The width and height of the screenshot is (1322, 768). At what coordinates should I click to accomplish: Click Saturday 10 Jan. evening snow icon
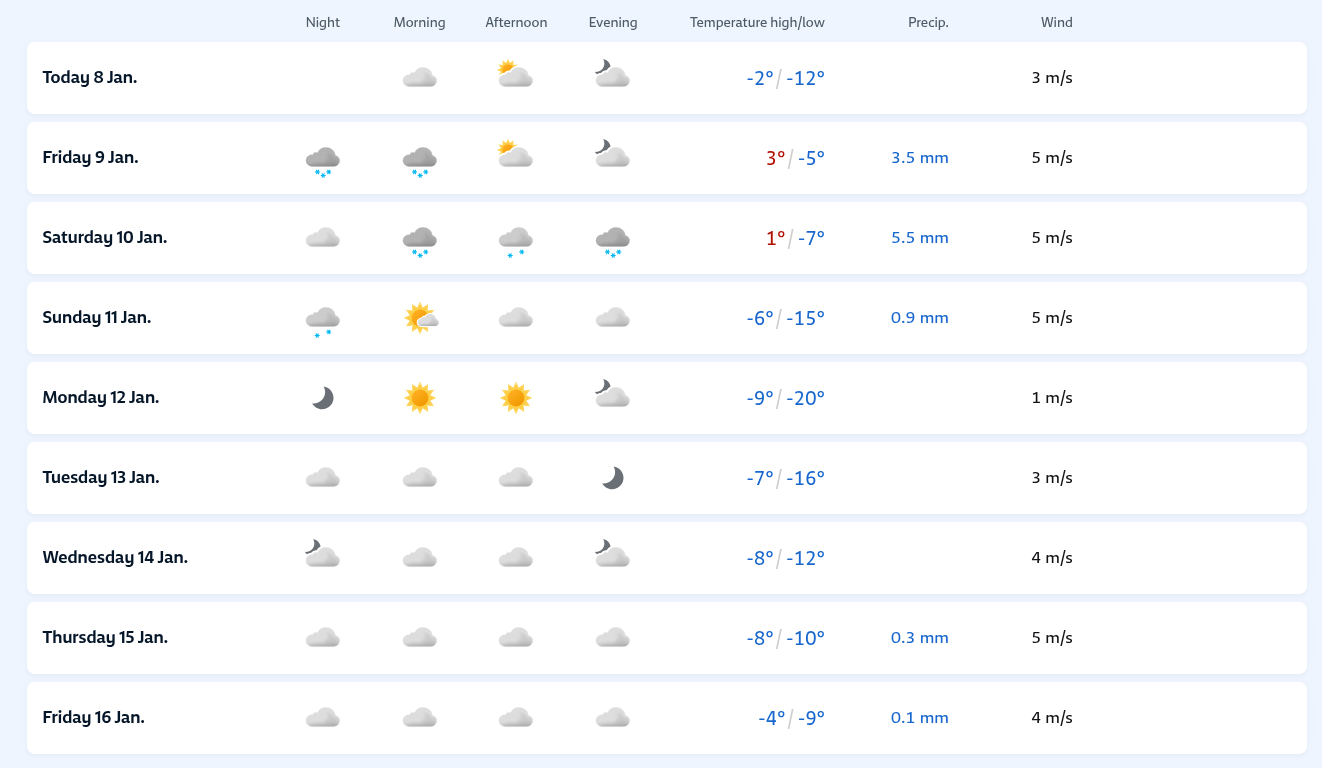(612, 240)
